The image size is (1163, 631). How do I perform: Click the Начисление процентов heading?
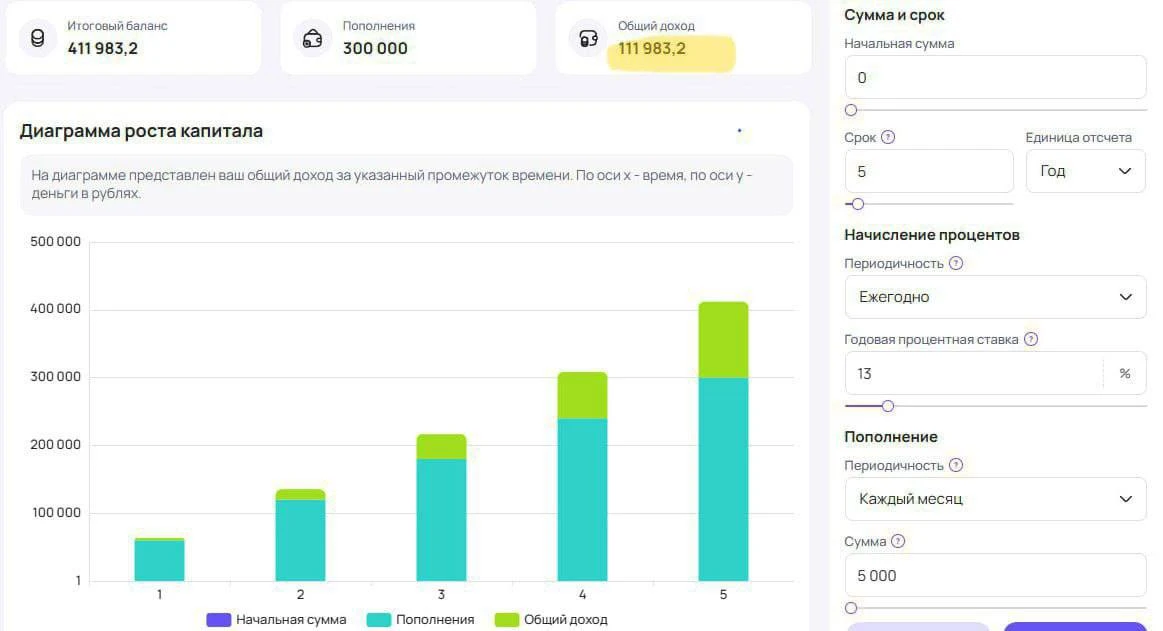[x=932, y=235]
